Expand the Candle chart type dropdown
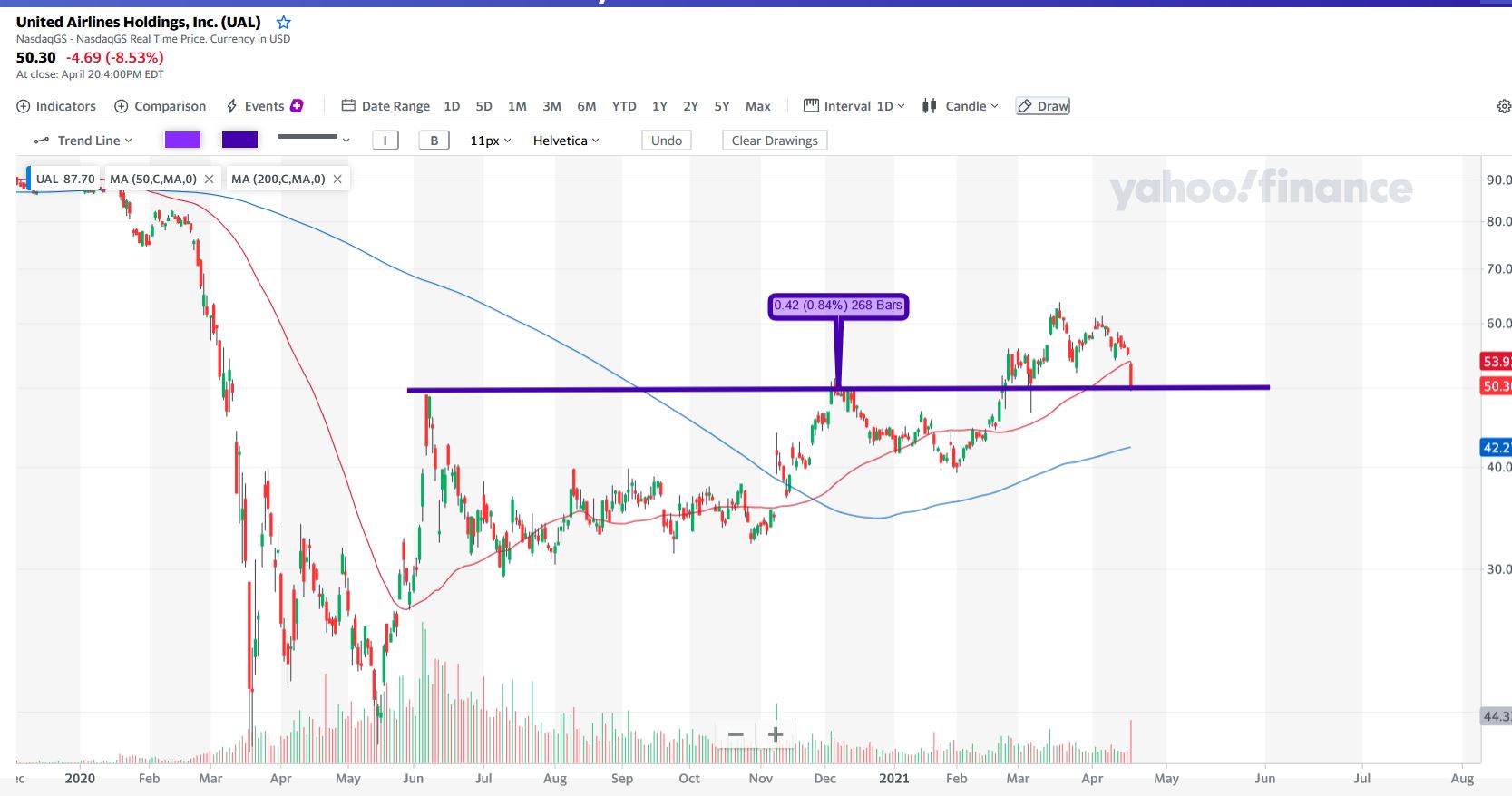This screenshot has height=796, width=1512. (x=960, y=106)
